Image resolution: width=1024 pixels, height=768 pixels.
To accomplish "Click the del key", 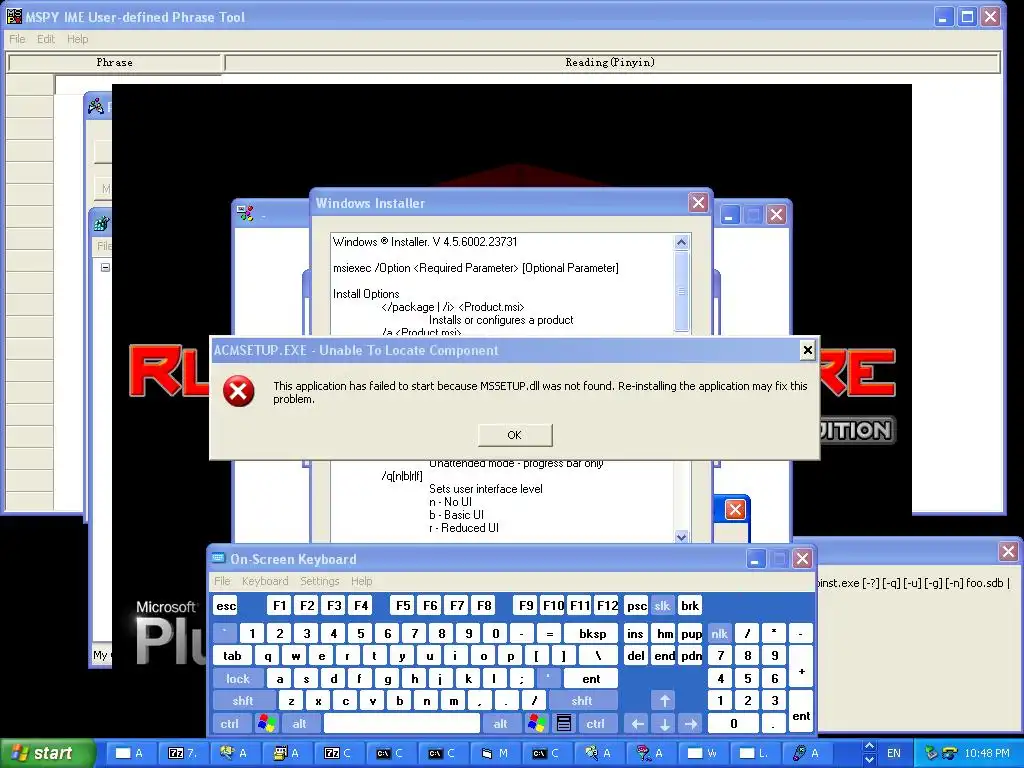I will click(x=635, y=656).
